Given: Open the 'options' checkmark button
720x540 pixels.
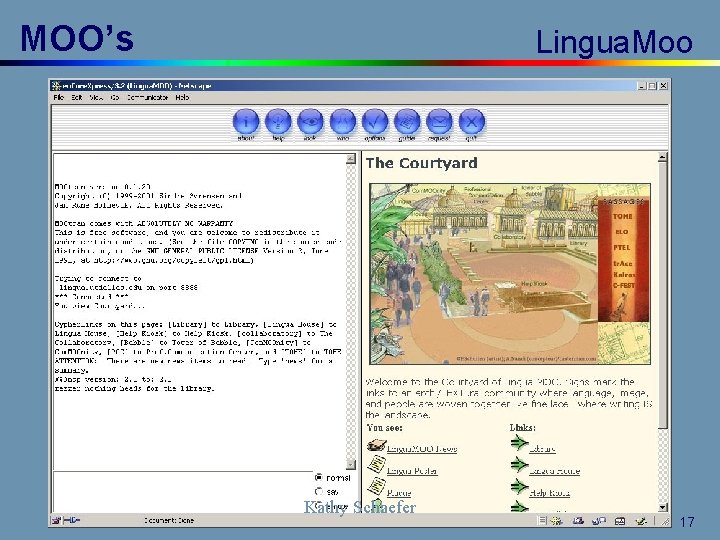Looking at the screenshot, I should pos(375,122).
